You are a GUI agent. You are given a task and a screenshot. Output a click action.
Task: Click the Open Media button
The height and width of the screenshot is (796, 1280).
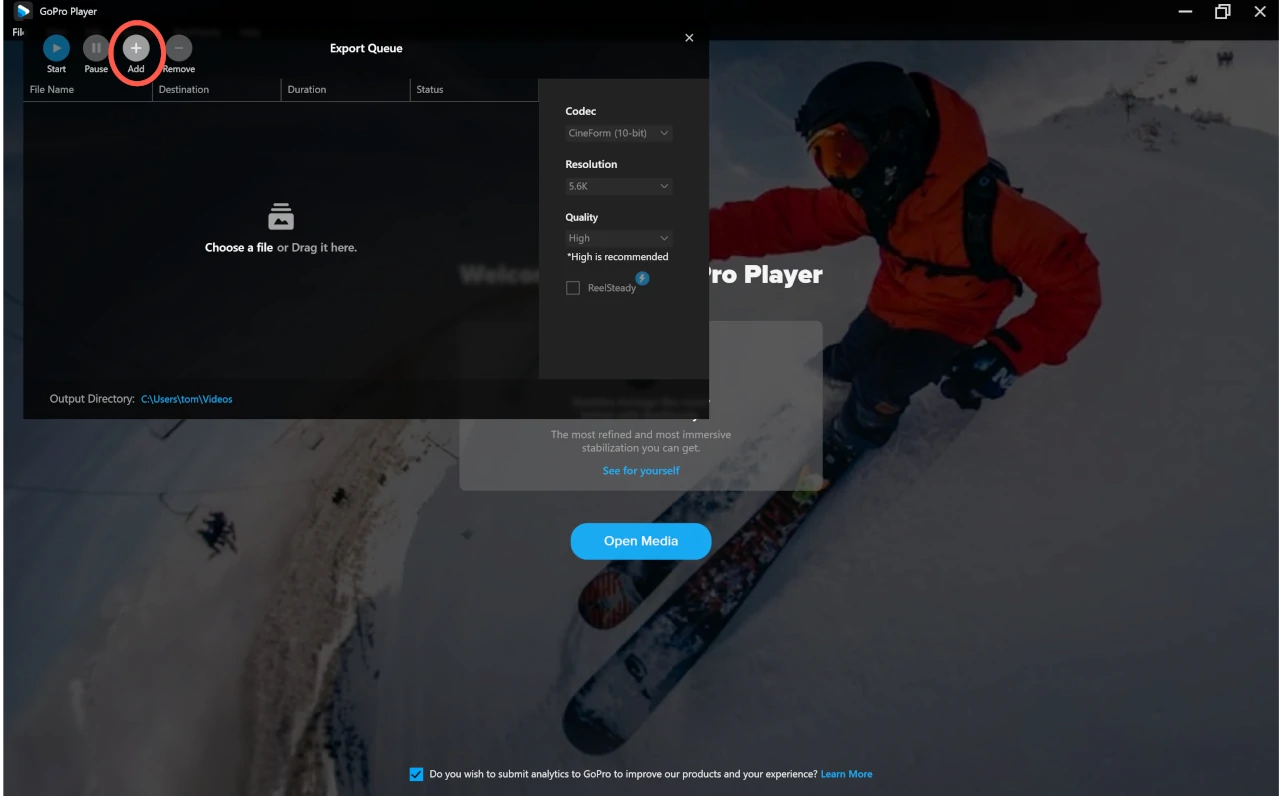coord(641,541)
